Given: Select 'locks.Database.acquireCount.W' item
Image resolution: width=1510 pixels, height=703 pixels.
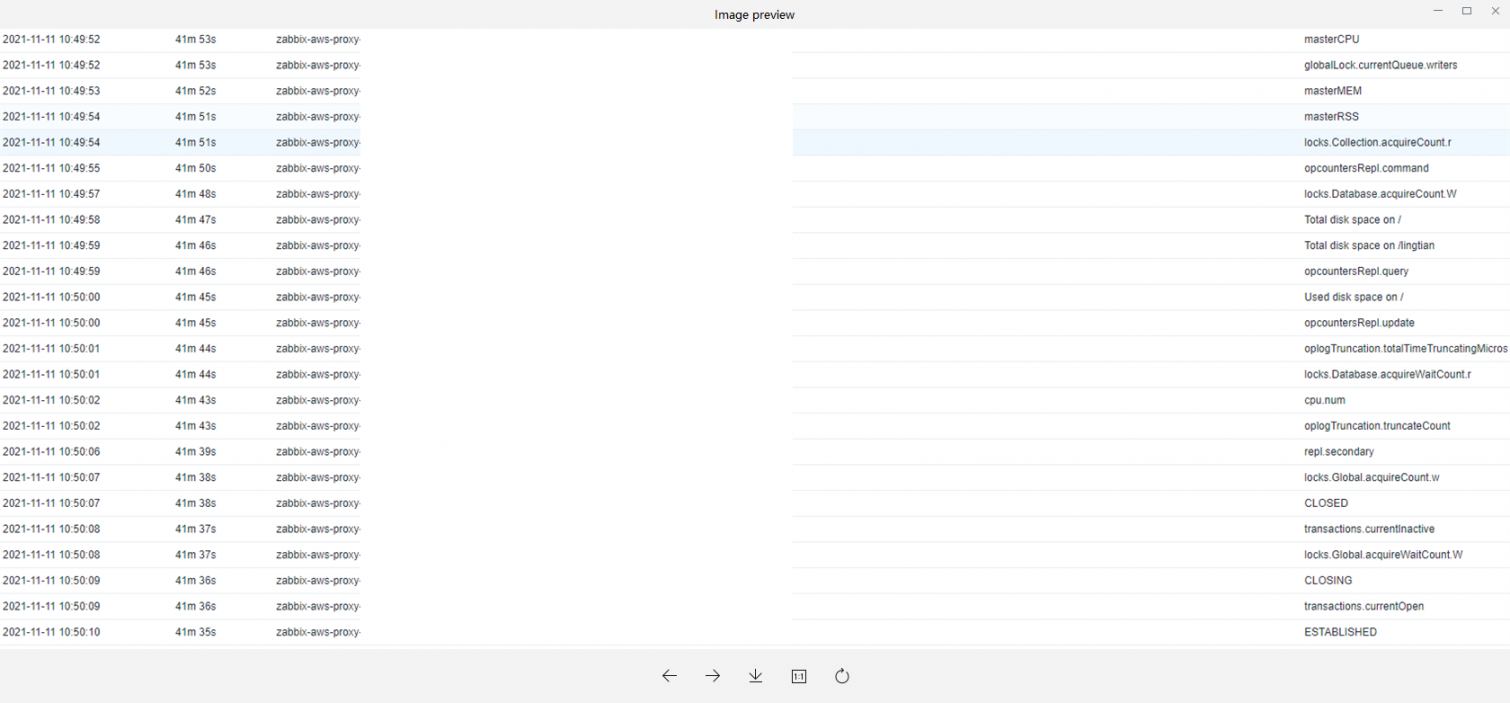Looking at the screenshot, I should point(1380,194).
